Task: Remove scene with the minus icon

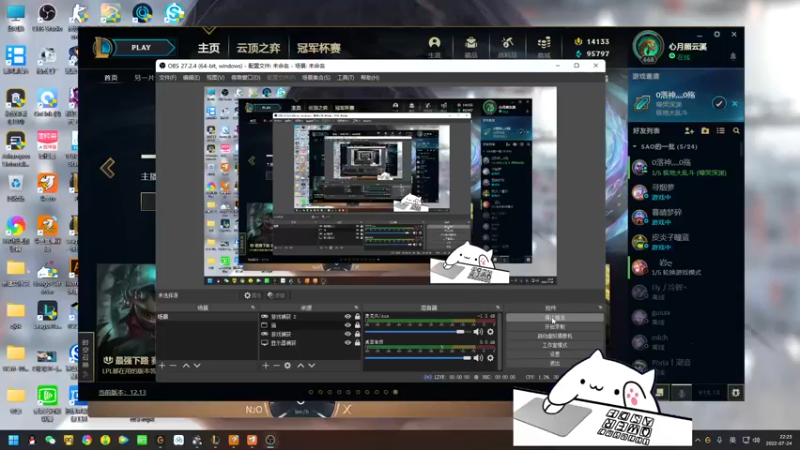Action: click(x=173, y=365)
